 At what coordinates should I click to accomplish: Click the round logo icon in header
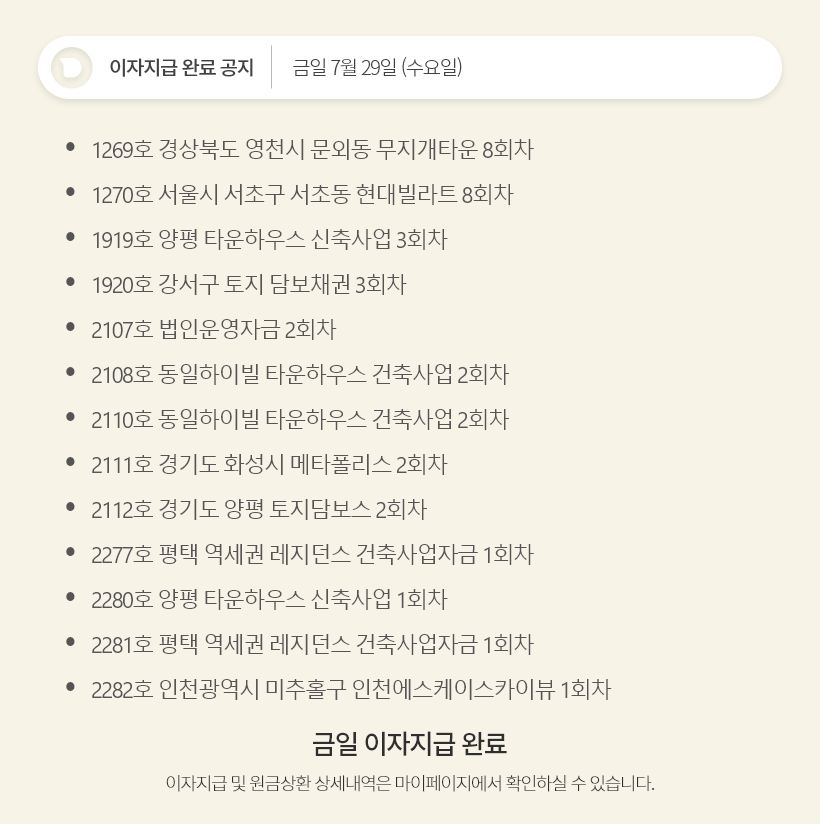[71, 68]
